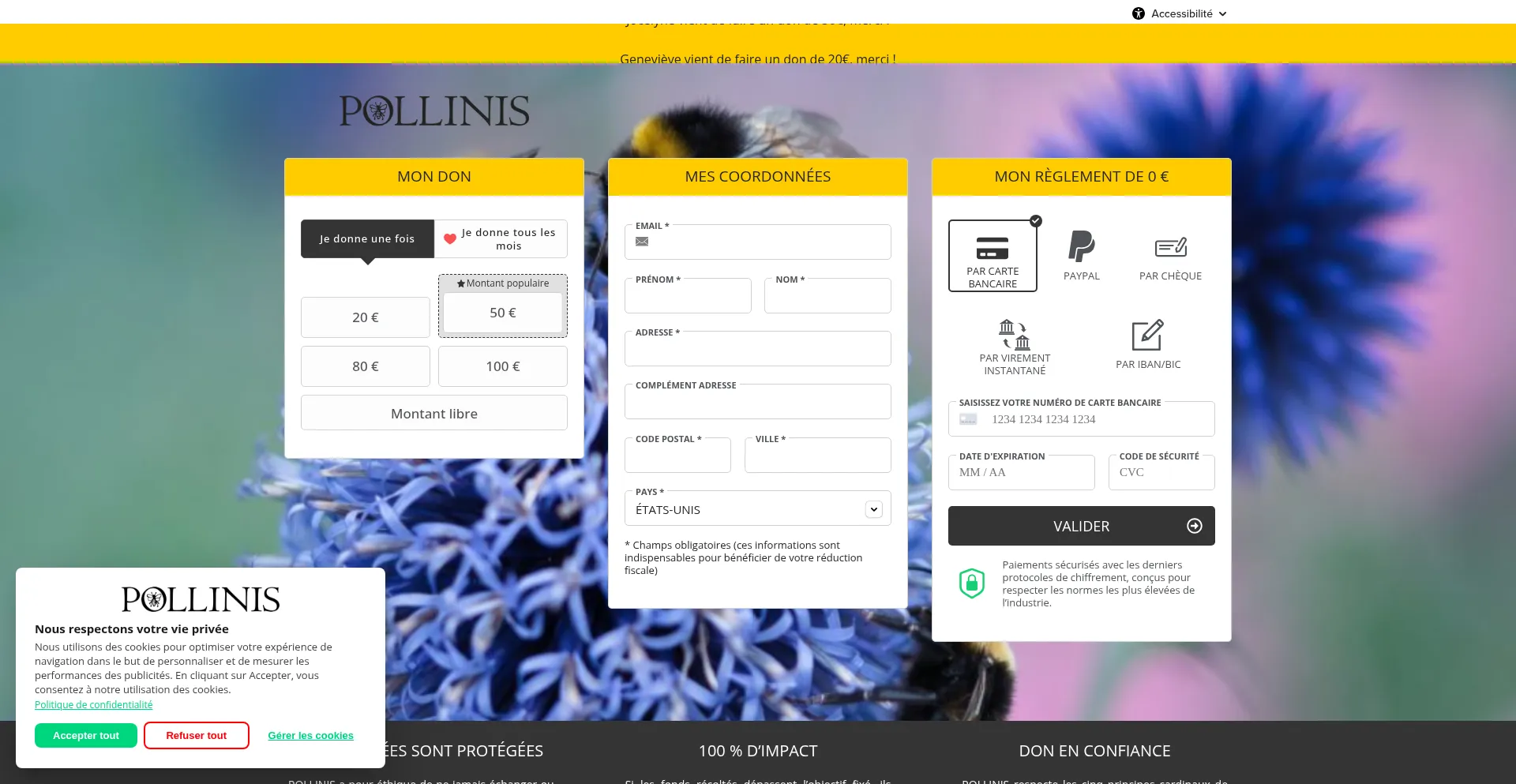The width and height of the screenshot is (1516, 784).
Task: Choose the 20 € donation amount
Action: click(366, 317)
